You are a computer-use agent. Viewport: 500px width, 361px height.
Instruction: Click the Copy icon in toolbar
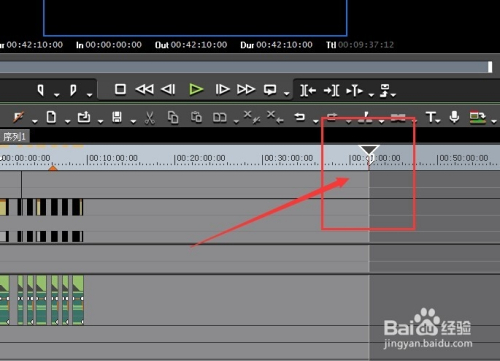tap(173, 118)
